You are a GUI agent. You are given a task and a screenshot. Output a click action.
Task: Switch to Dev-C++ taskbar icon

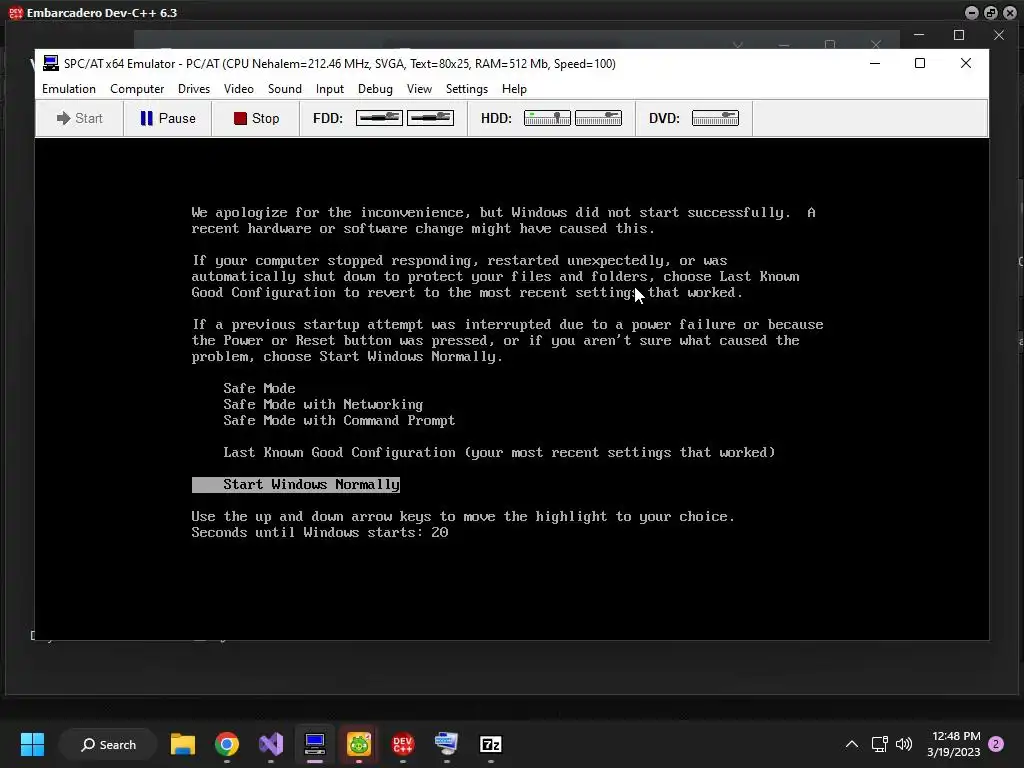click(x=402, y=744)
